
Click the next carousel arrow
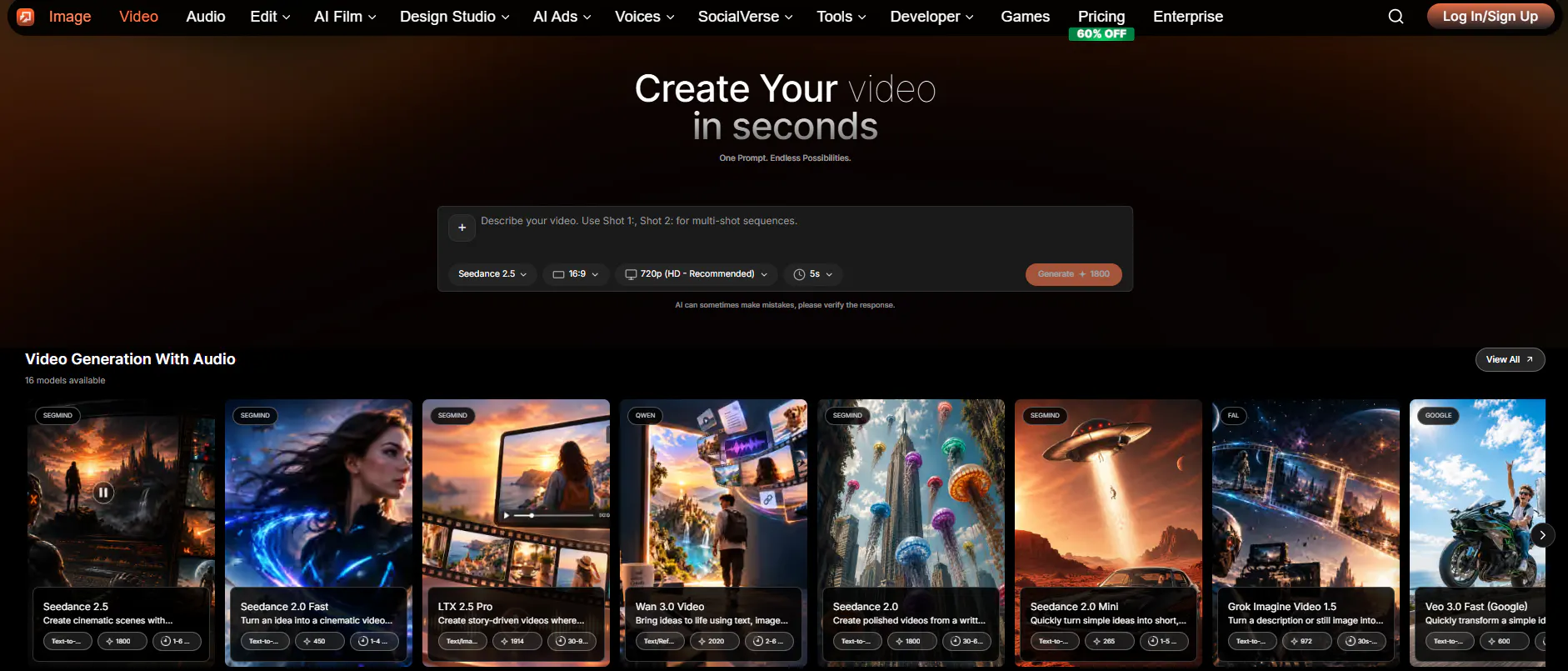[1542, 535]
